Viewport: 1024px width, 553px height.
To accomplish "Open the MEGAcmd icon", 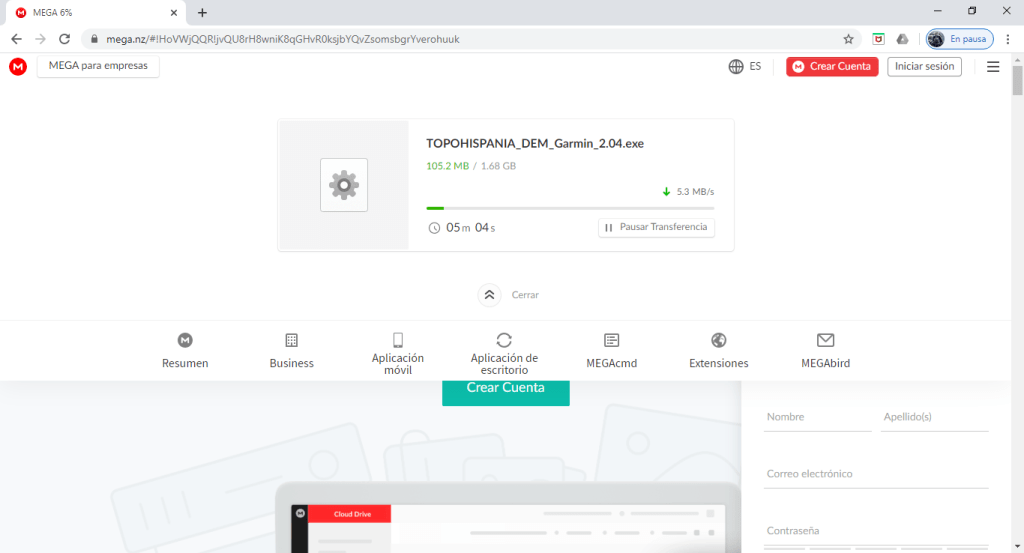I will (x=612, y=340).
